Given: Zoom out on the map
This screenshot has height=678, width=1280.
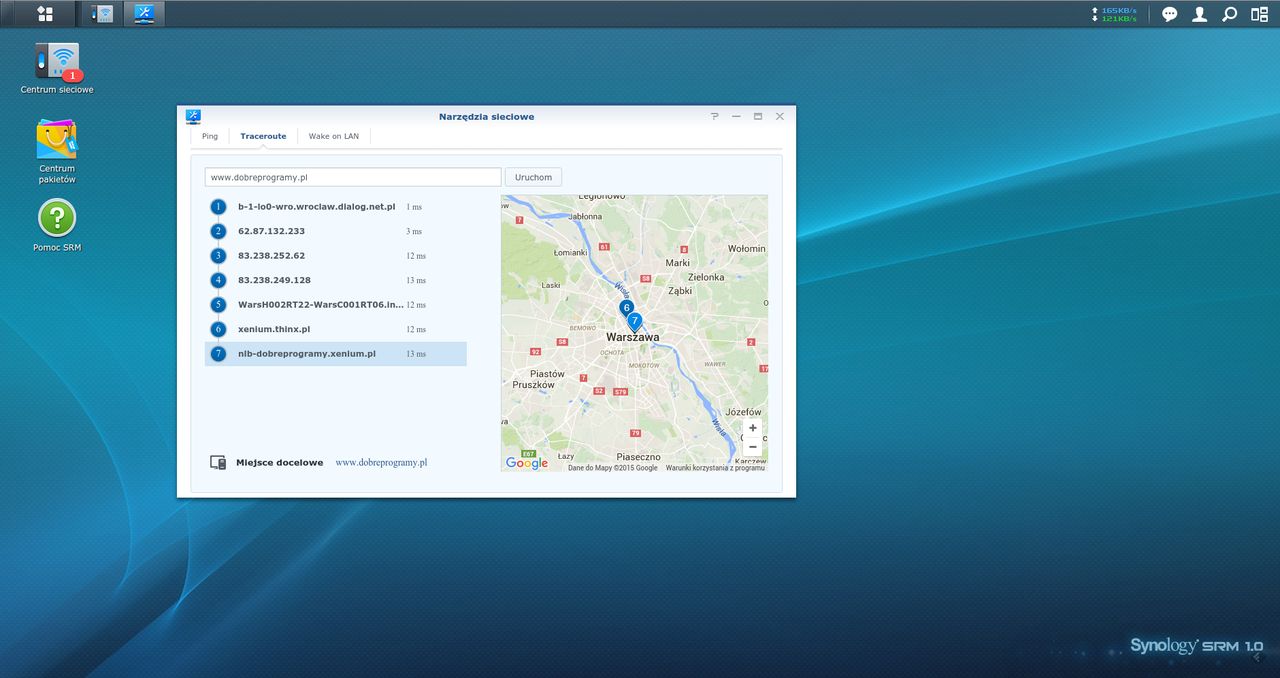Looking at the screenshot, I should [752, 446].
